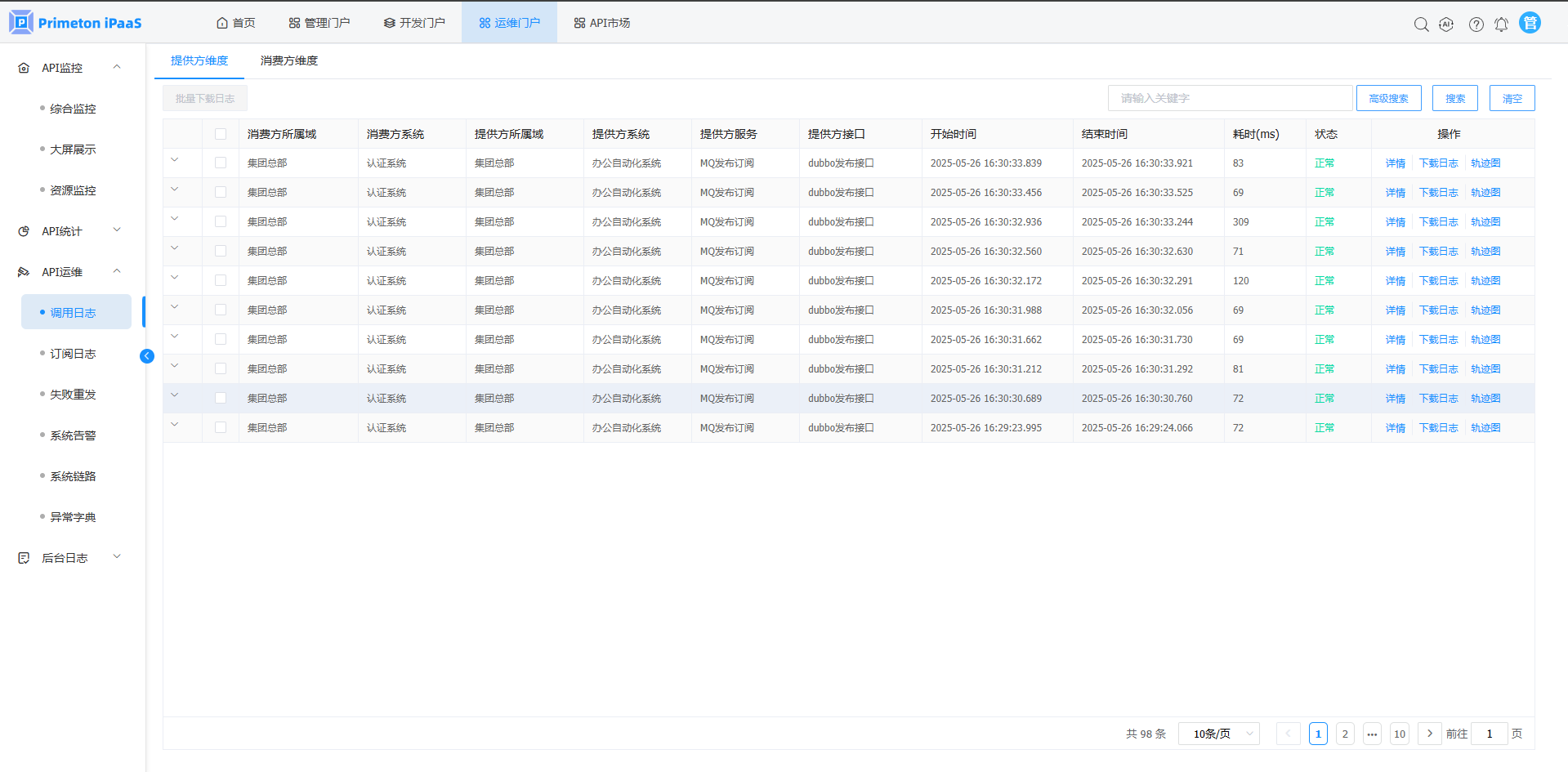The image size is (1568, 772).
Task: Open the API市场 top menu
Action: pos(602,23)
